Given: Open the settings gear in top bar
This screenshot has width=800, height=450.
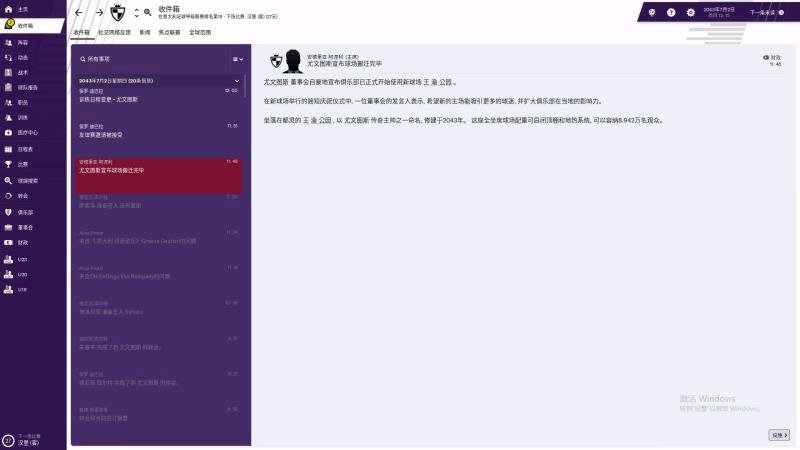Looking at the screenshot, I should click(x=690, y=12).
